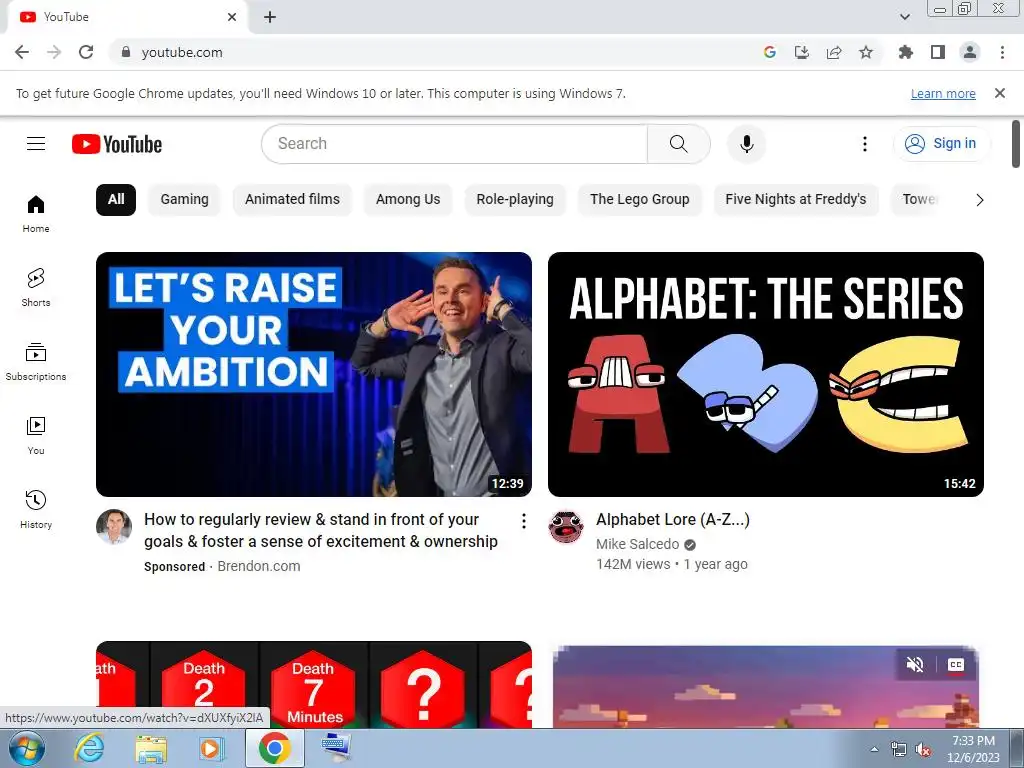Start voice search with microphone icon
The image size is (1024, 768).
click(x=746, y=144)
